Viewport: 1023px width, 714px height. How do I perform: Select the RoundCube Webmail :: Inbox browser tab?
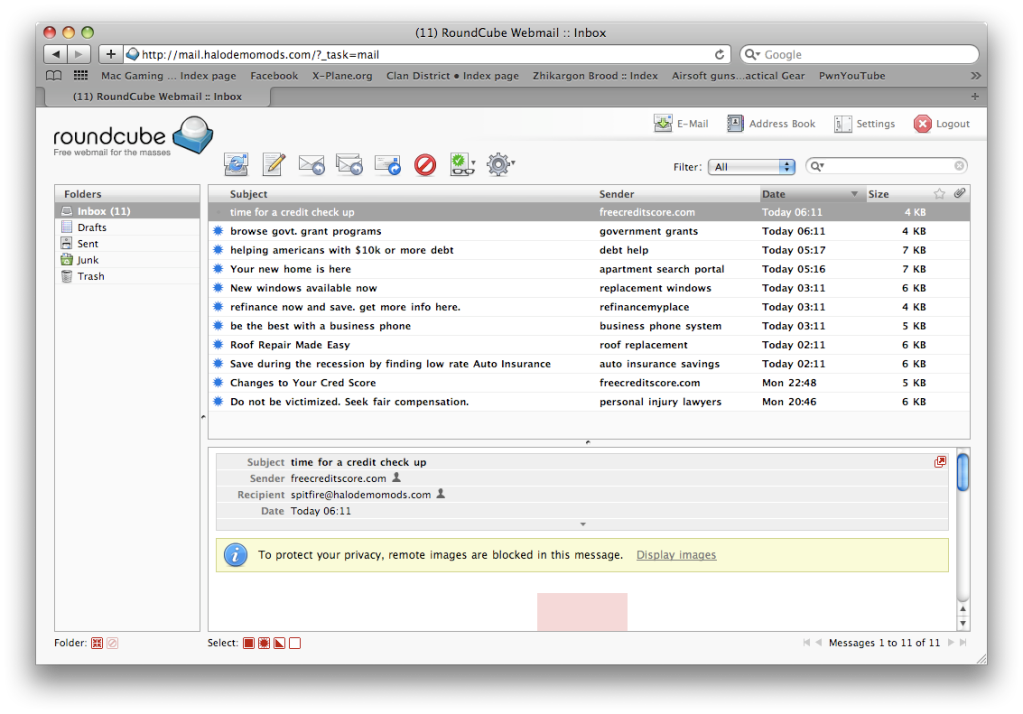pos(157,96)
